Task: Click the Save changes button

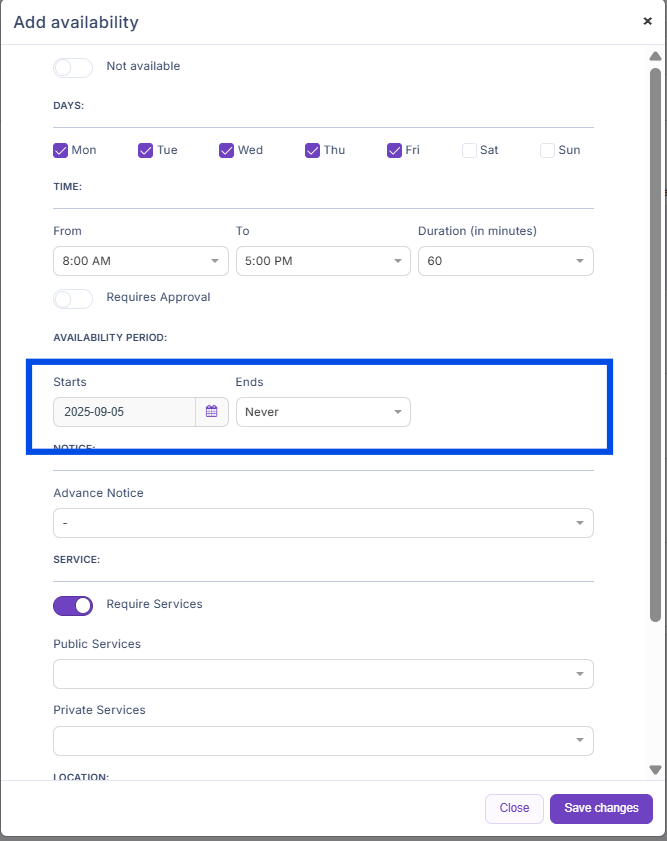Action: point(601,808)
